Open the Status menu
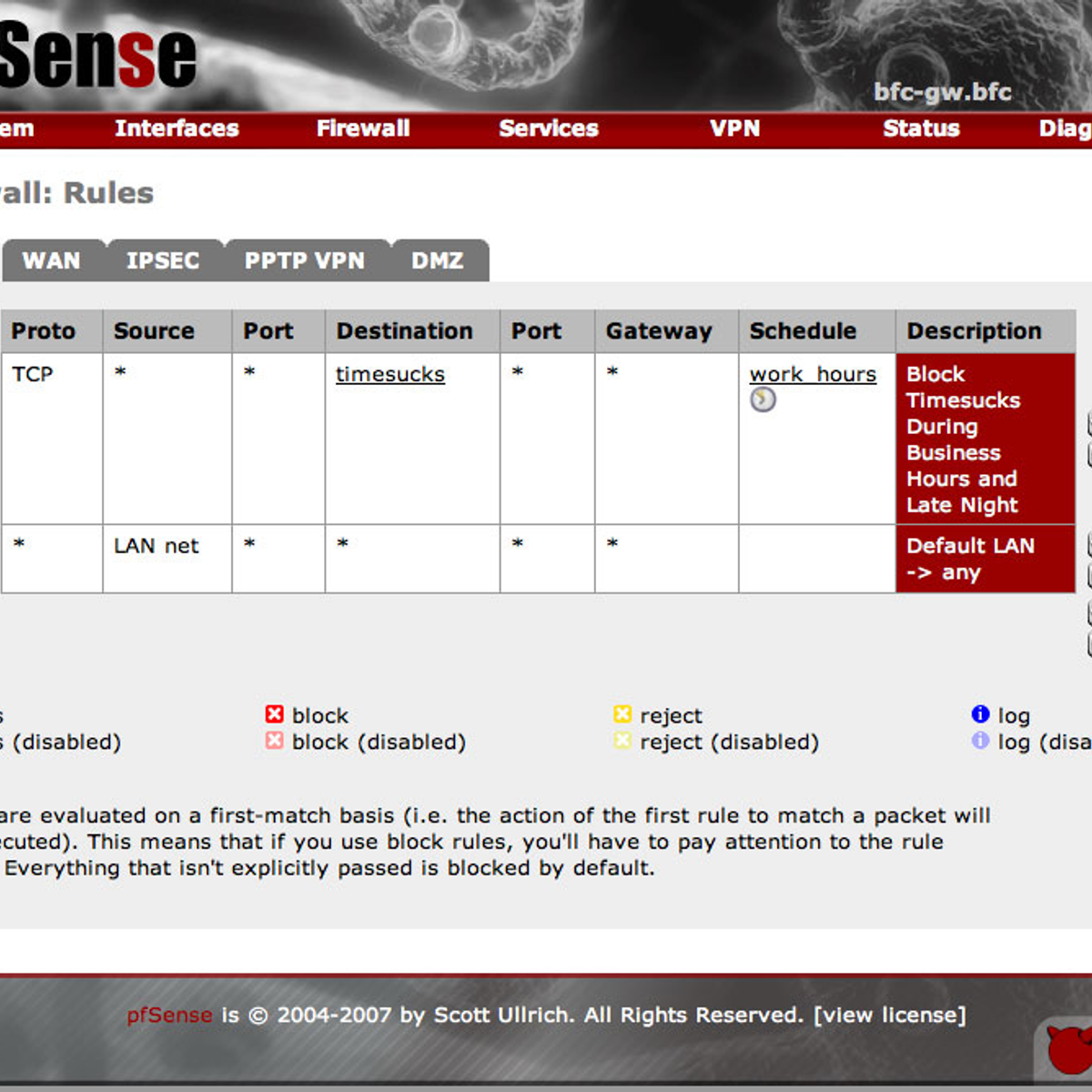Screen dimensions: 1092x1092 click(x=921, y=128)
